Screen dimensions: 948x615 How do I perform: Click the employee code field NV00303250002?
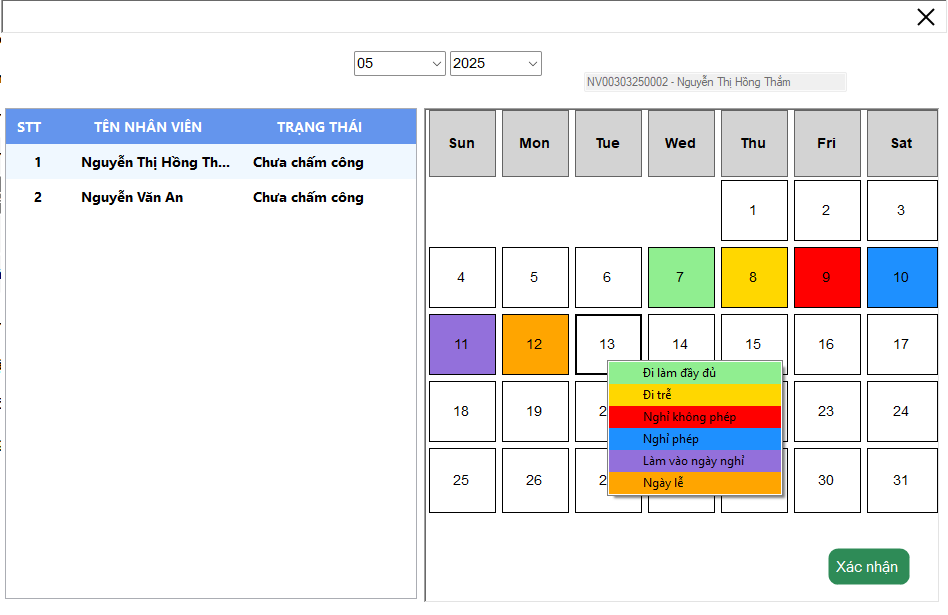pos(715,82)
